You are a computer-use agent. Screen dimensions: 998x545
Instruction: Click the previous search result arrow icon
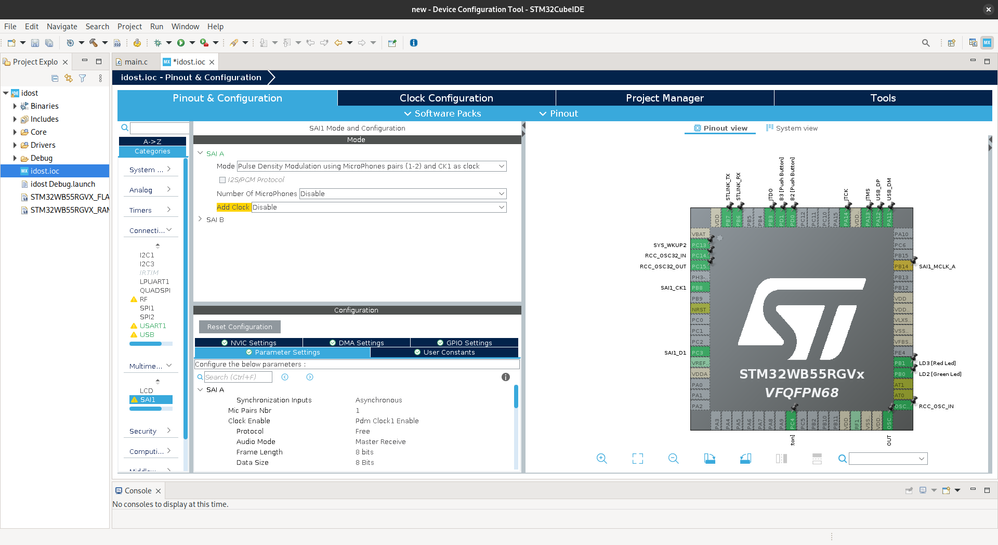(285, 377)
